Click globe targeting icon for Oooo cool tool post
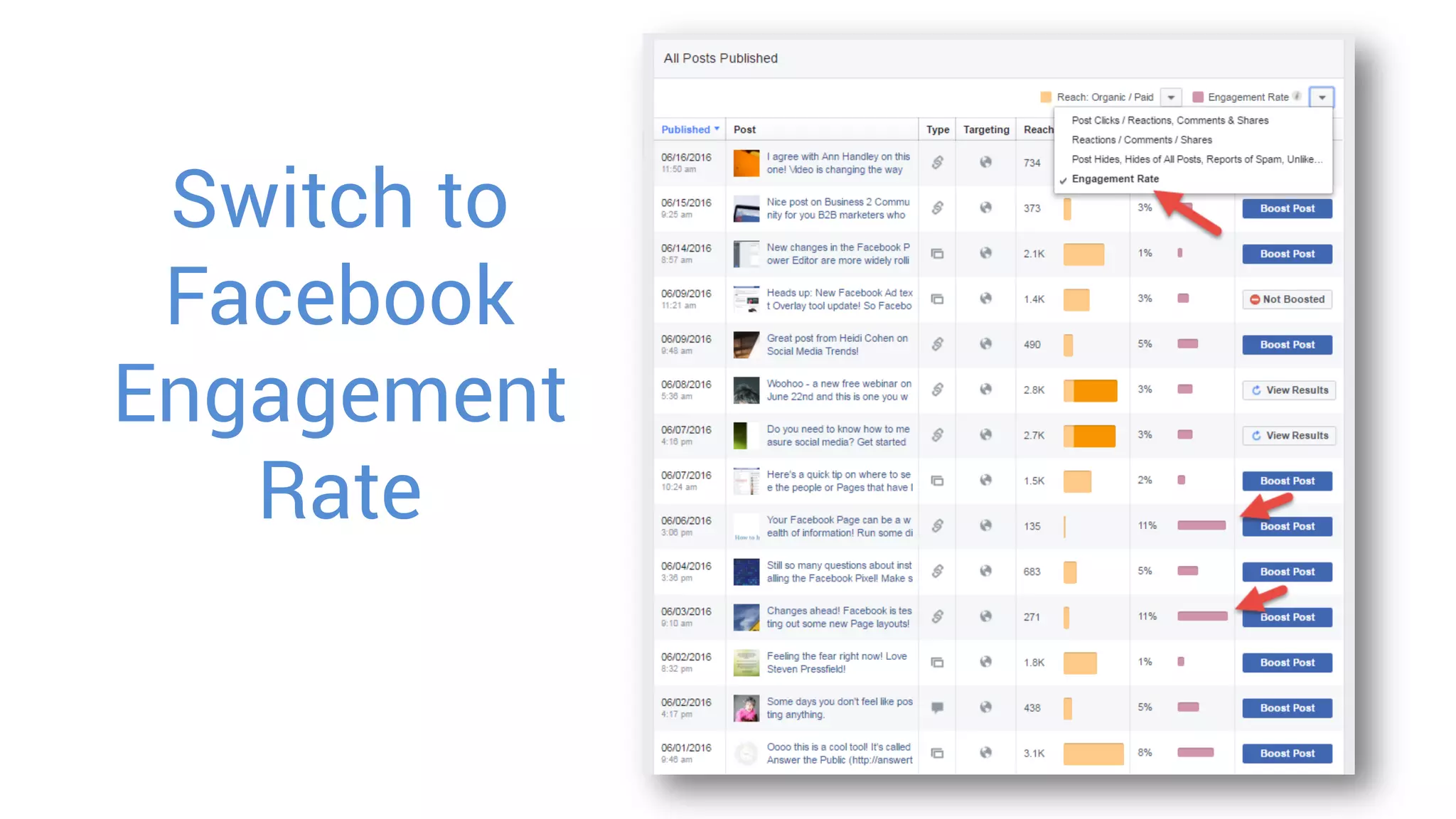1456x819 pixels. pyautogui.click(x=985, y=752)
